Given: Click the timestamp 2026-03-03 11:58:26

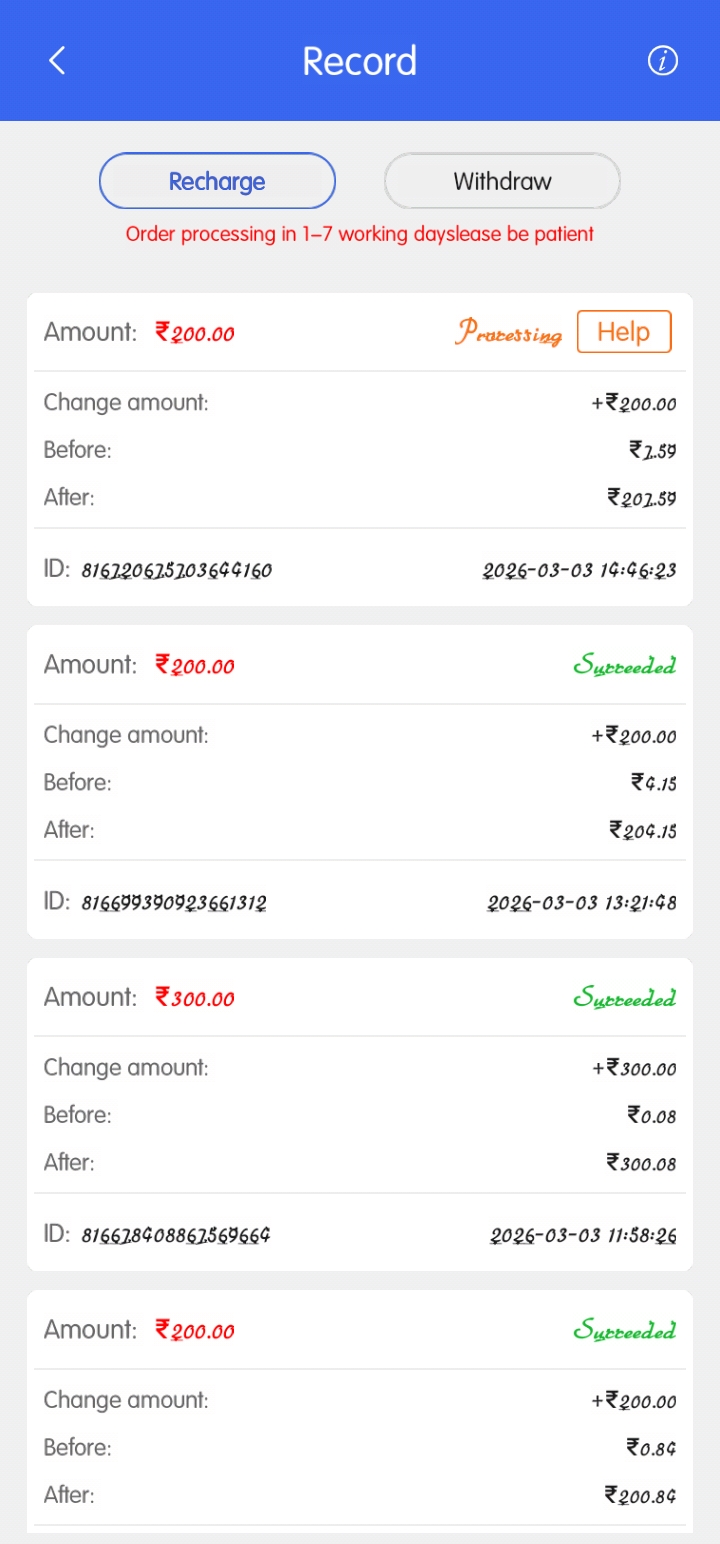Looking at the screenshot, I should pos(583,1235).
